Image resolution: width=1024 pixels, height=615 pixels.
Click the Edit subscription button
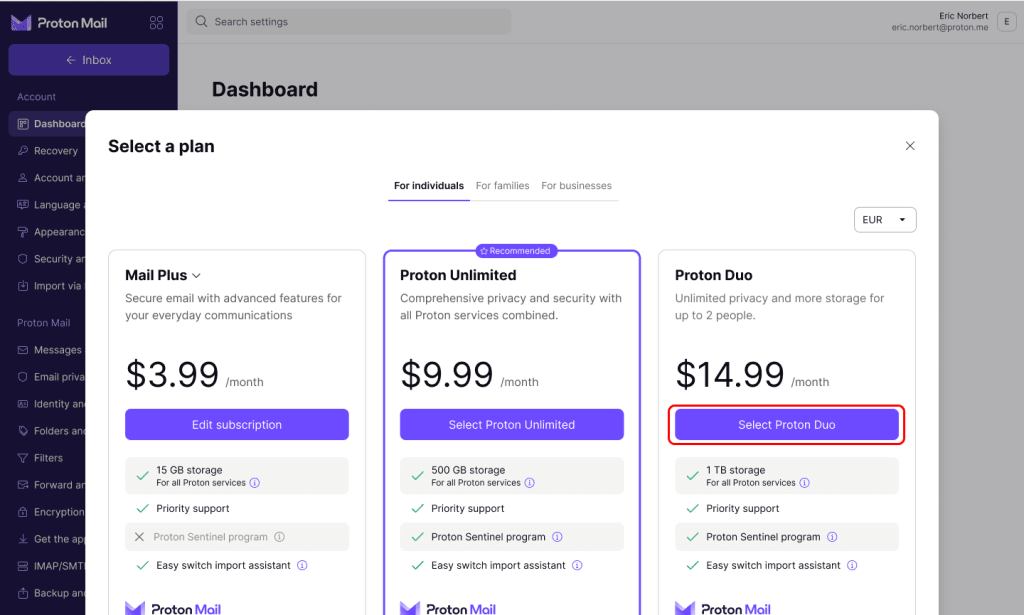(236, 425)
